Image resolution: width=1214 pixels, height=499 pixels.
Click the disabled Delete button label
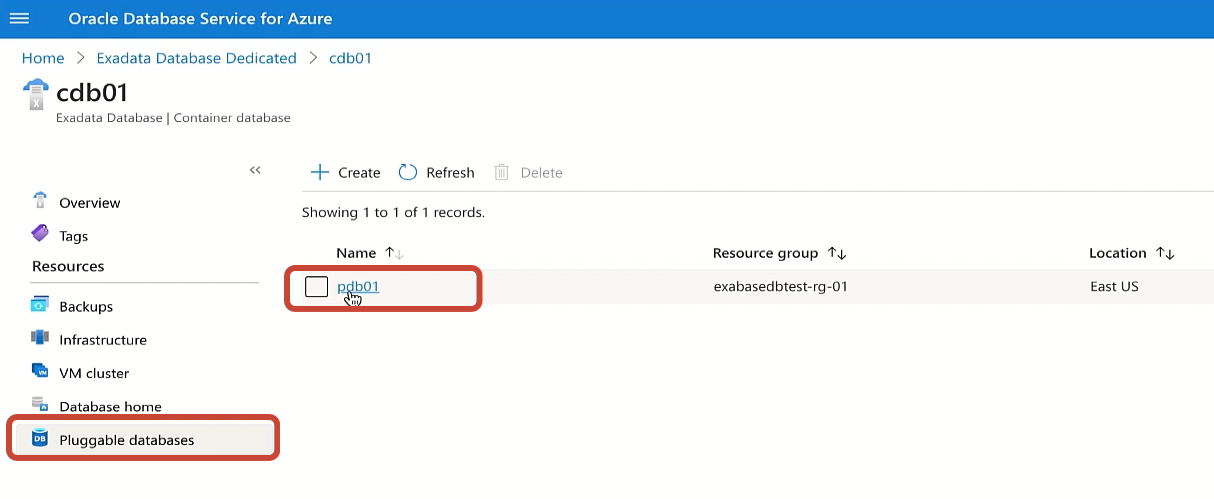point(541,173)
